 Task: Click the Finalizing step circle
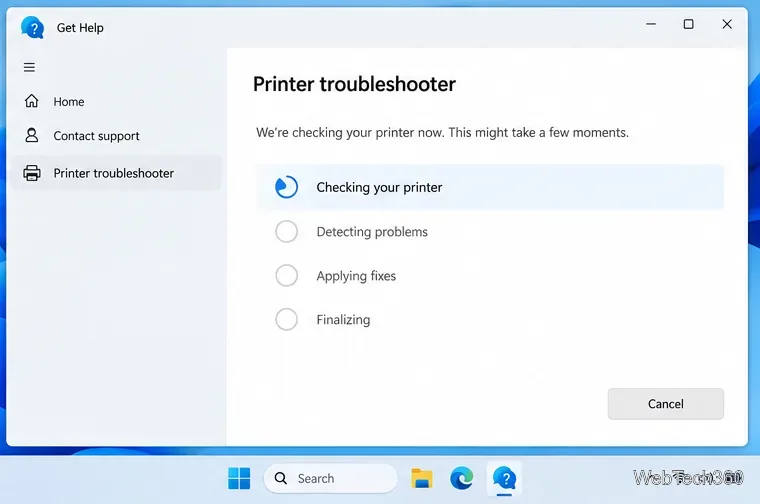[286, 320]
